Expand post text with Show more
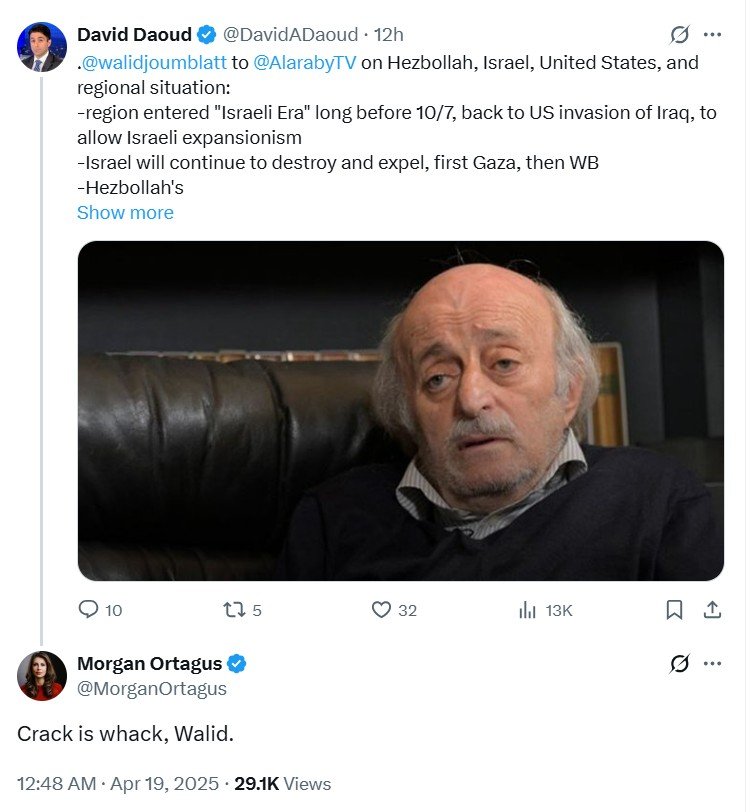Screen dimensions: 750x812 [x=125, y=212]
